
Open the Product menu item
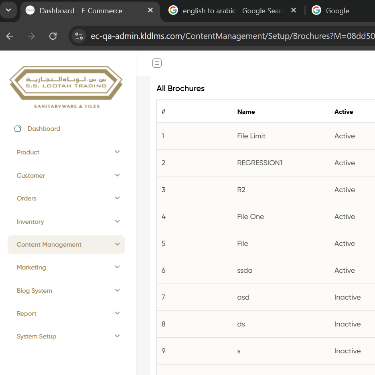point(28,152)
